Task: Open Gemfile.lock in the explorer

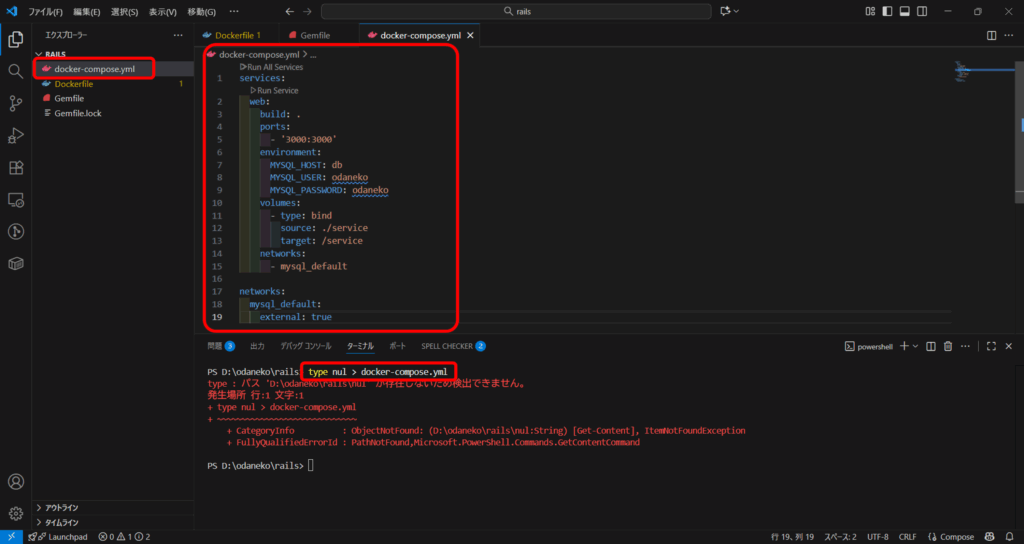Action: pyautogui.click(x=78, y=113)
